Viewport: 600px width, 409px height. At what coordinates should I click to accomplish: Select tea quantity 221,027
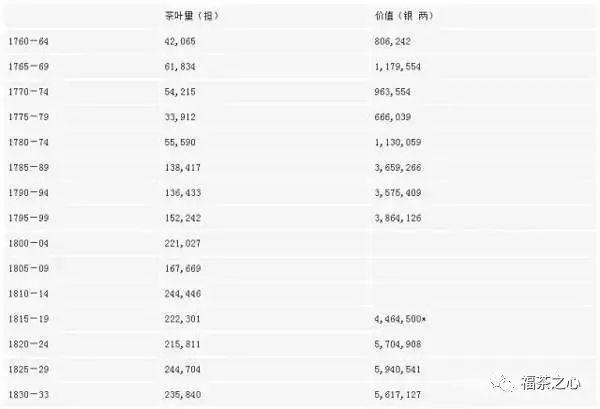183,243
